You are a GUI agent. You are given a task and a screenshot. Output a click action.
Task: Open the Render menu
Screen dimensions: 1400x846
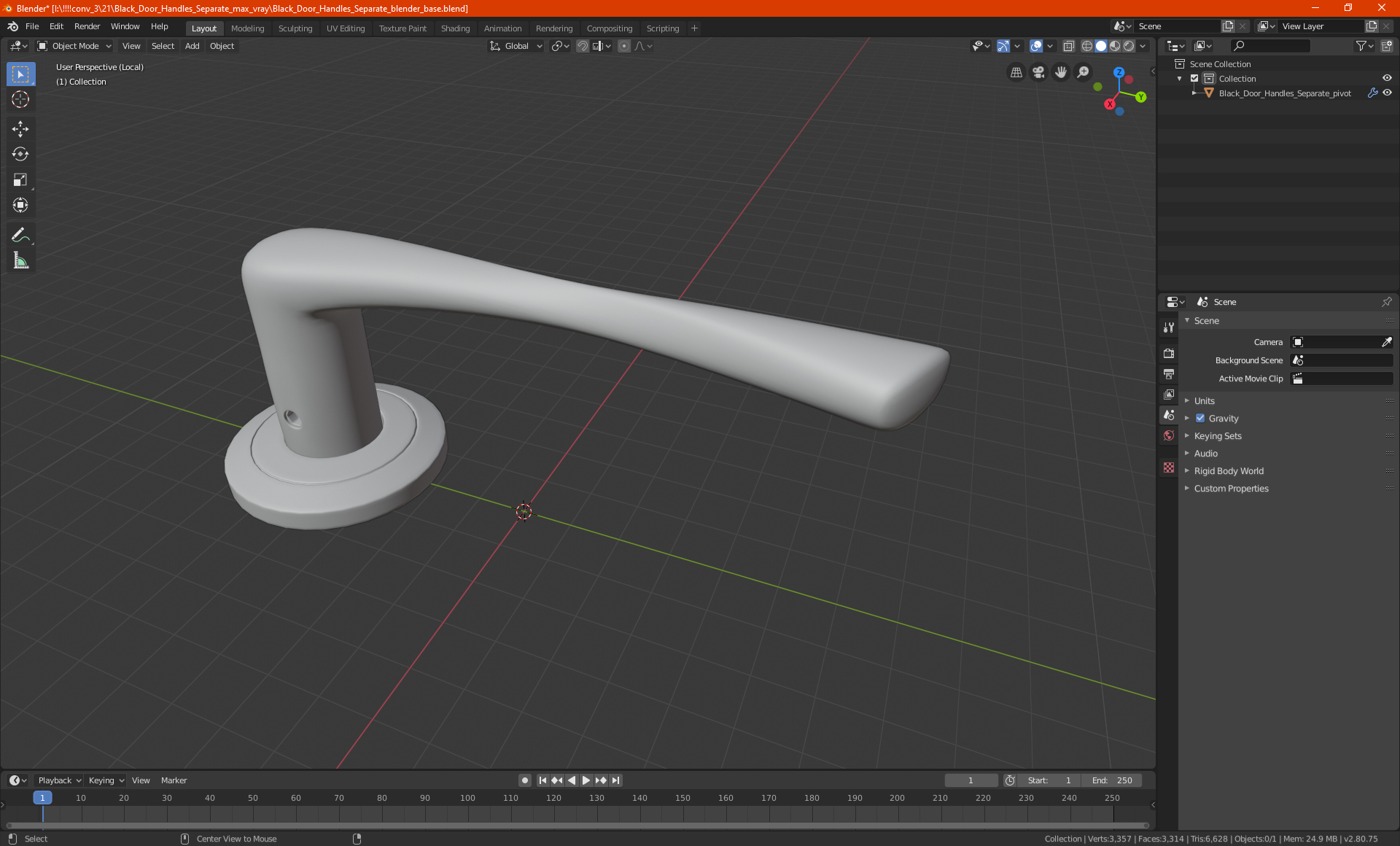[87, 26]
